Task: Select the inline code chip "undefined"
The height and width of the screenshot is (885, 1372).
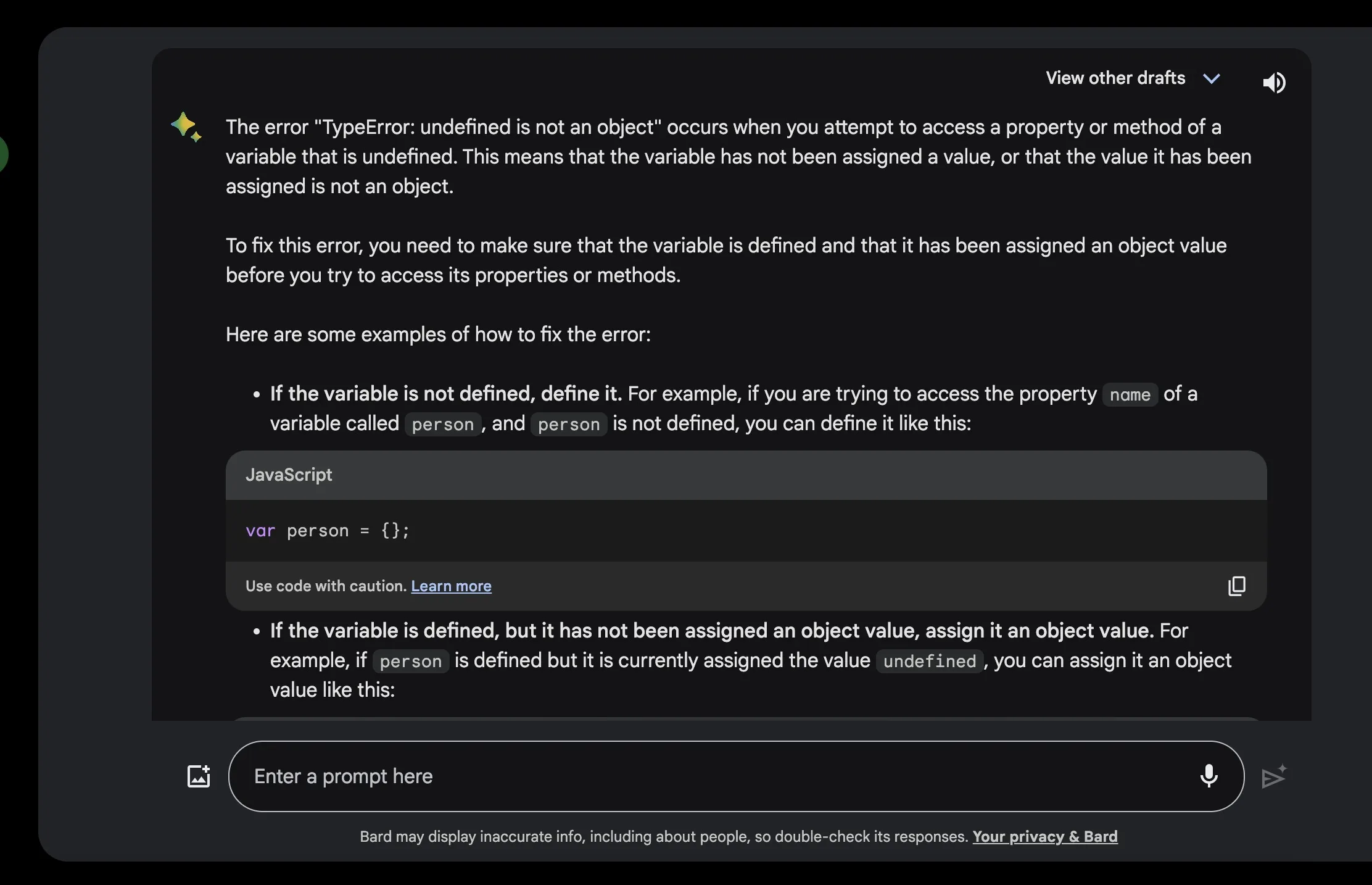Action: tap(929, 662)
